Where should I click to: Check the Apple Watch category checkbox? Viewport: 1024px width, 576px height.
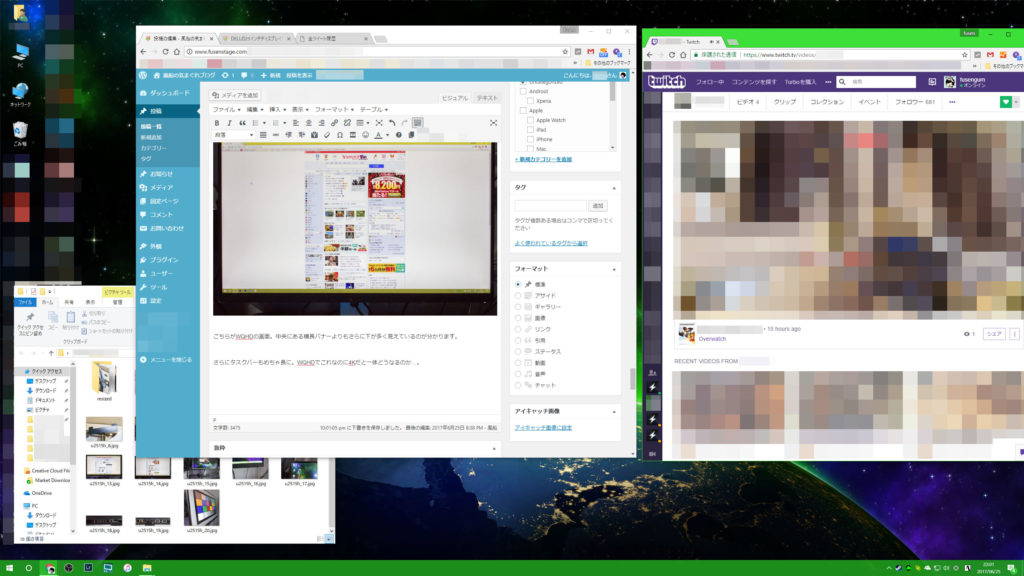tap(530, 120)
